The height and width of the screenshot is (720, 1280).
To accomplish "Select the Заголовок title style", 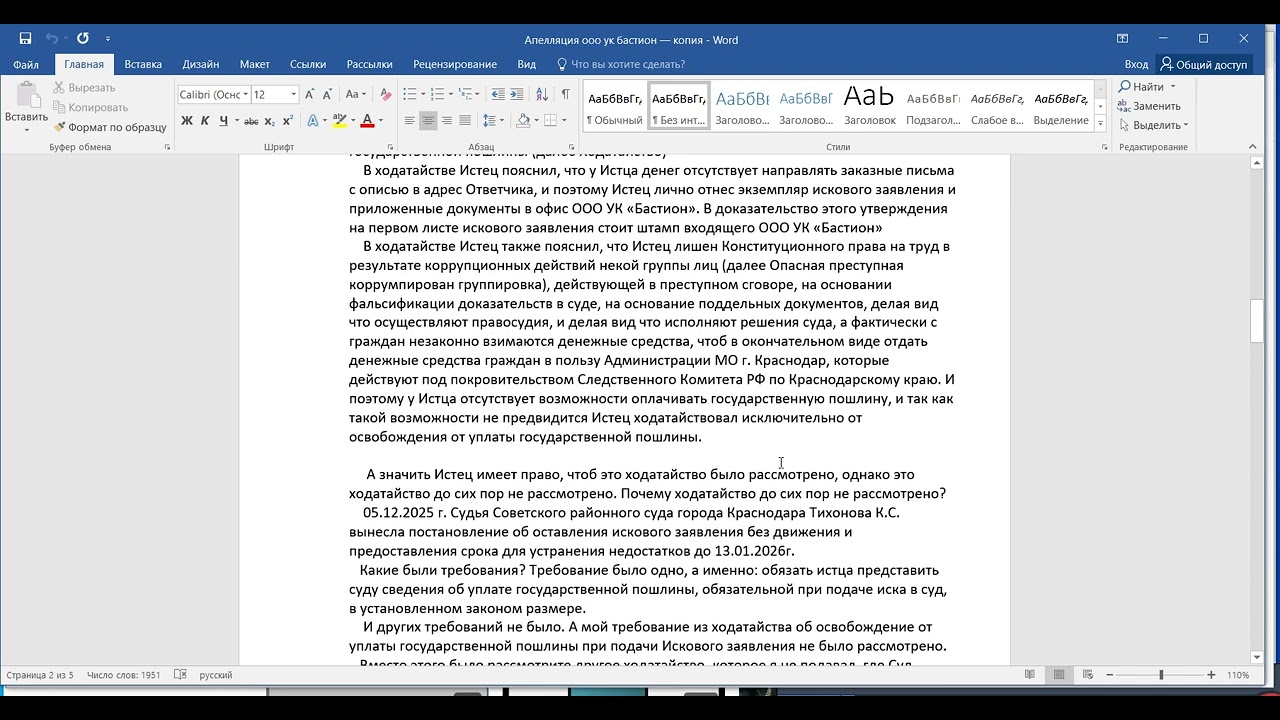I will 869,106.
